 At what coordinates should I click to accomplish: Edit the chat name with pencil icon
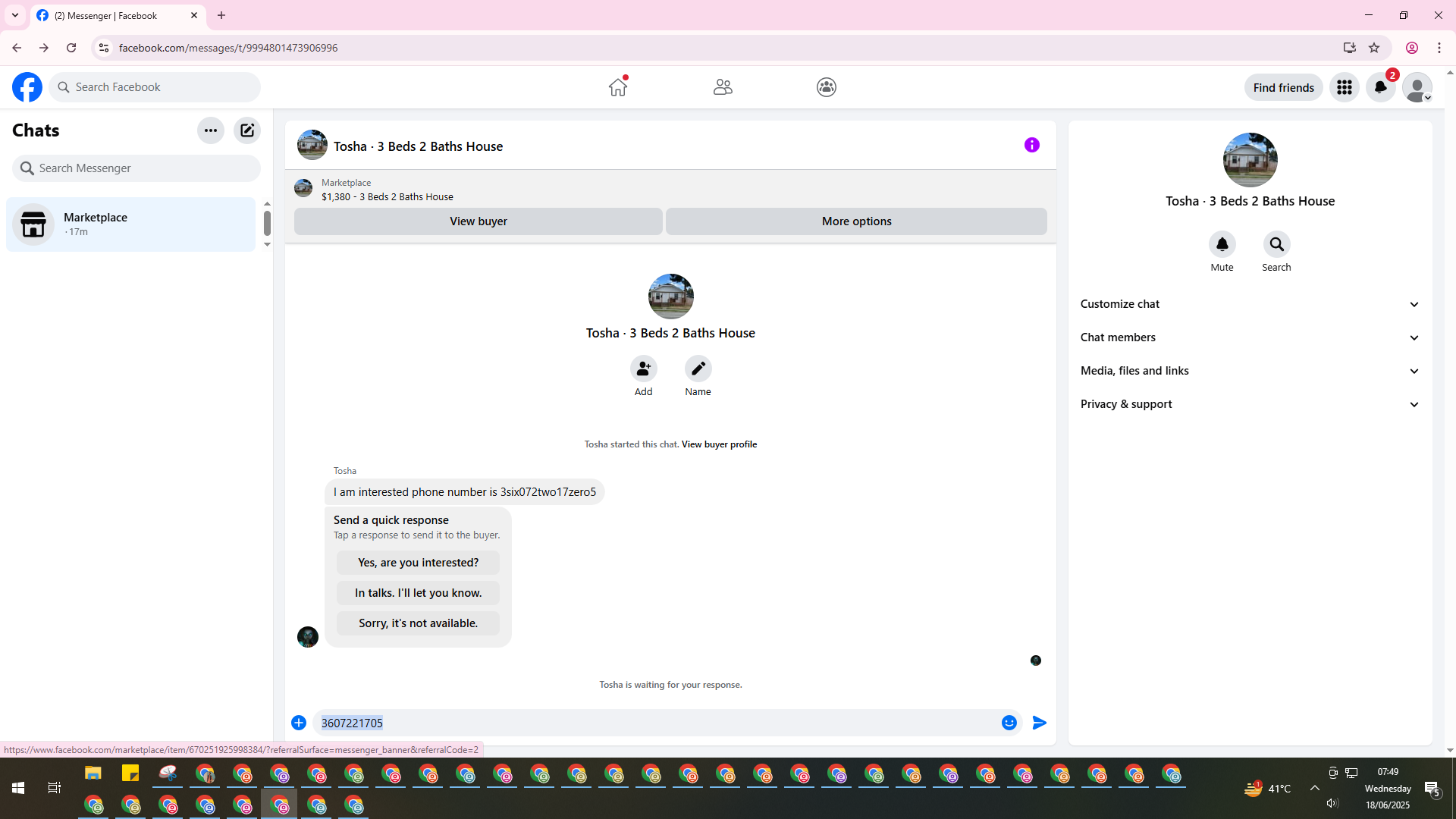click(x=698, y=369)
